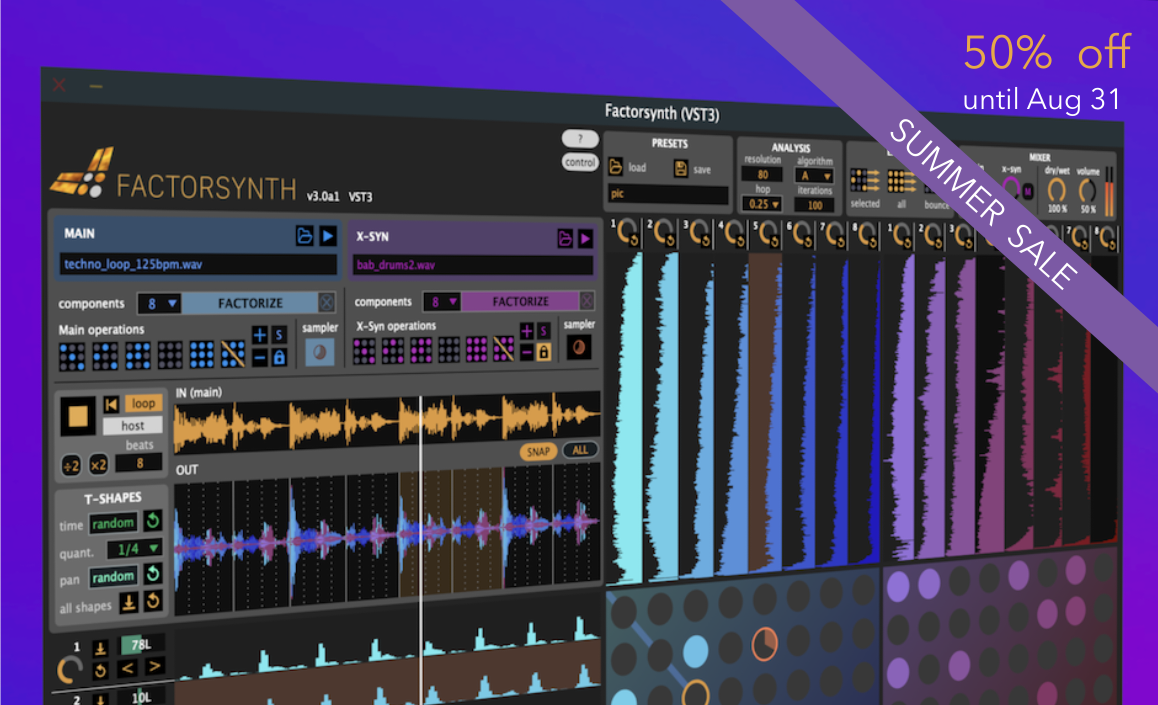Toggle the blue lock in Main operations
The width and height of the screenshot is (1158, 705).
[279, 358]
